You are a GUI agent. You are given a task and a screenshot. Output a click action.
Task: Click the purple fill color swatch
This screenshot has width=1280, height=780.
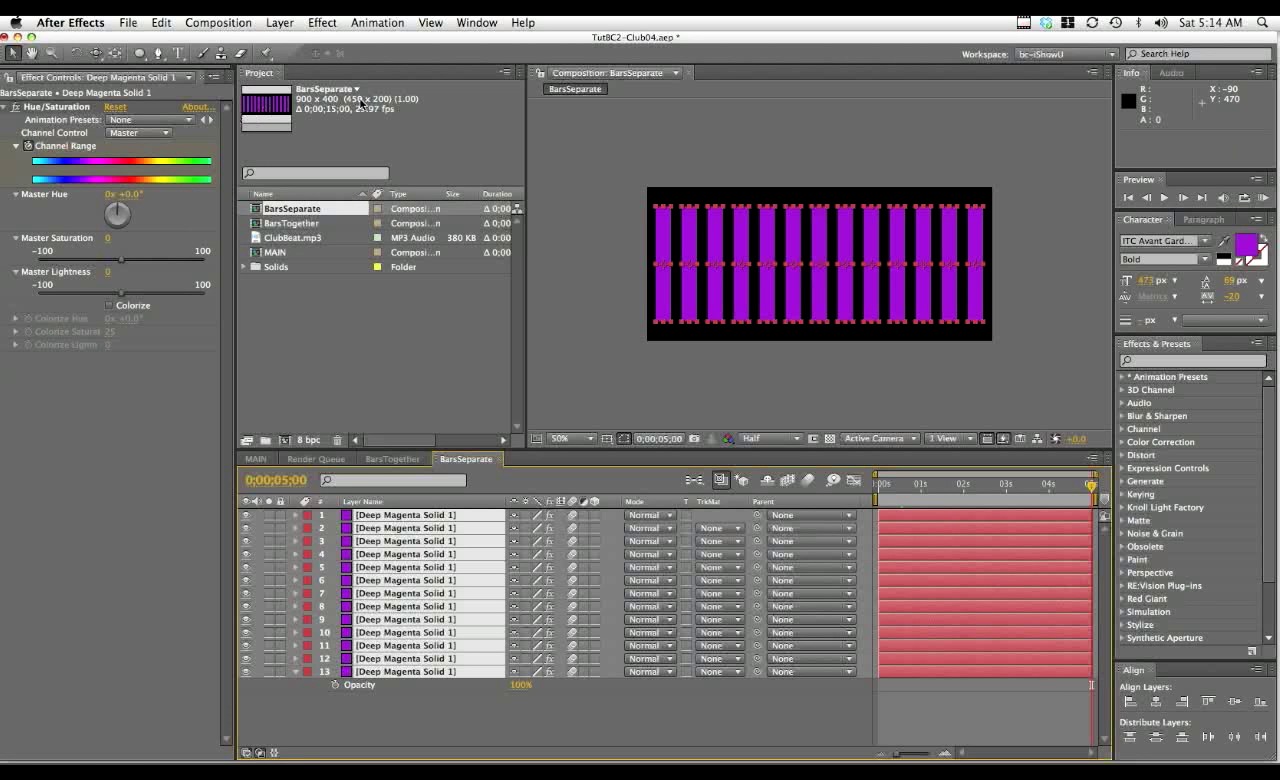[1245, 244]
